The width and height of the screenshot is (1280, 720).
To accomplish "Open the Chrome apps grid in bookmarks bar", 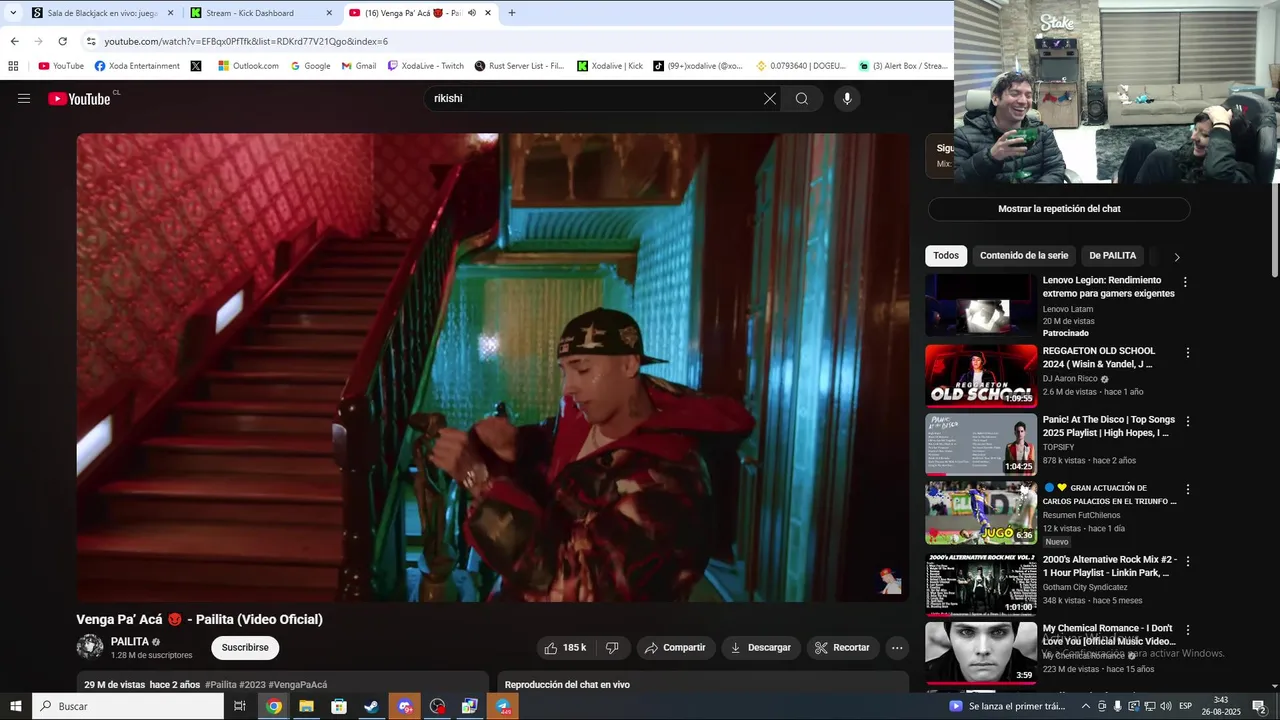I will click(x=13, y=66).
